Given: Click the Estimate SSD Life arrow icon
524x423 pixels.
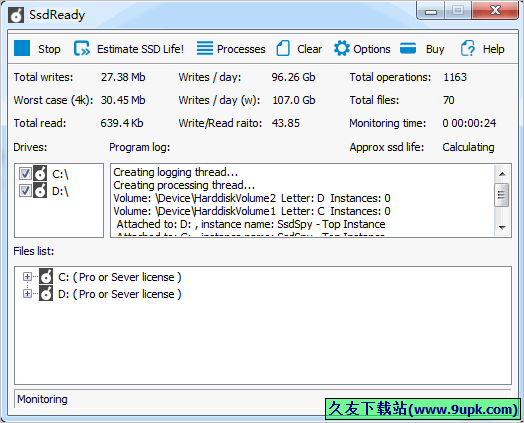Looking at the screenshot, I should pyautogui.click(x=82, y=48).
